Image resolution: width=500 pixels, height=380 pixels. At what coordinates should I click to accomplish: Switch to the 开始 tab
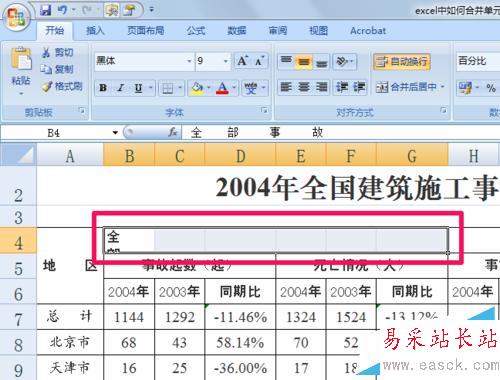54,31
